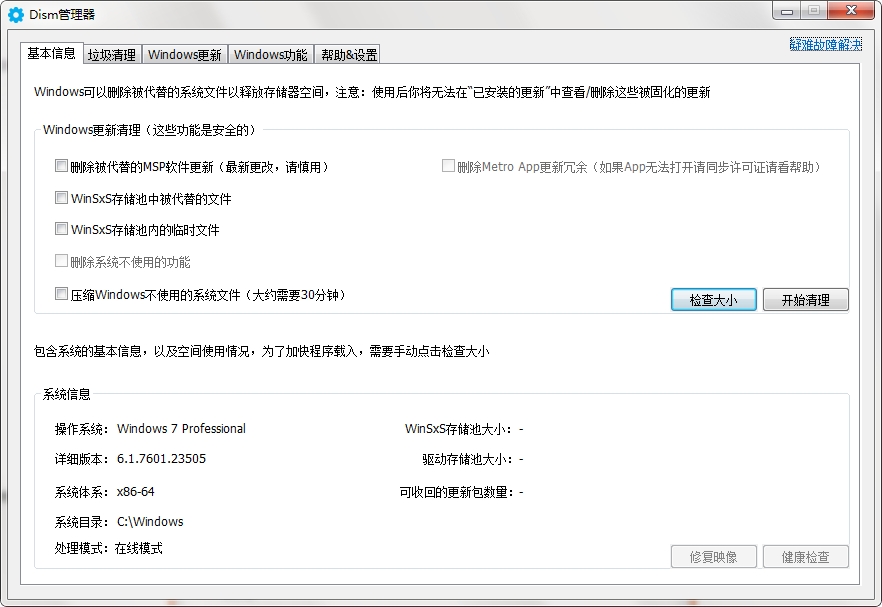Run a 健康检查 scan
The height and width of the screenshot is (607, 882).
coord(805,556)
